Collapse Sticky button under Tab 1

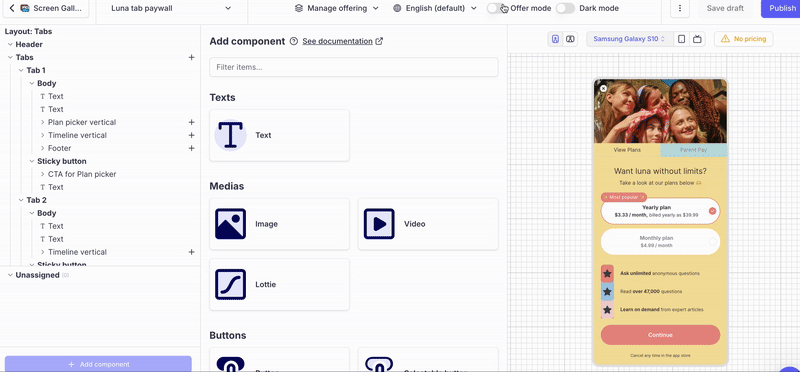point(32,161)
